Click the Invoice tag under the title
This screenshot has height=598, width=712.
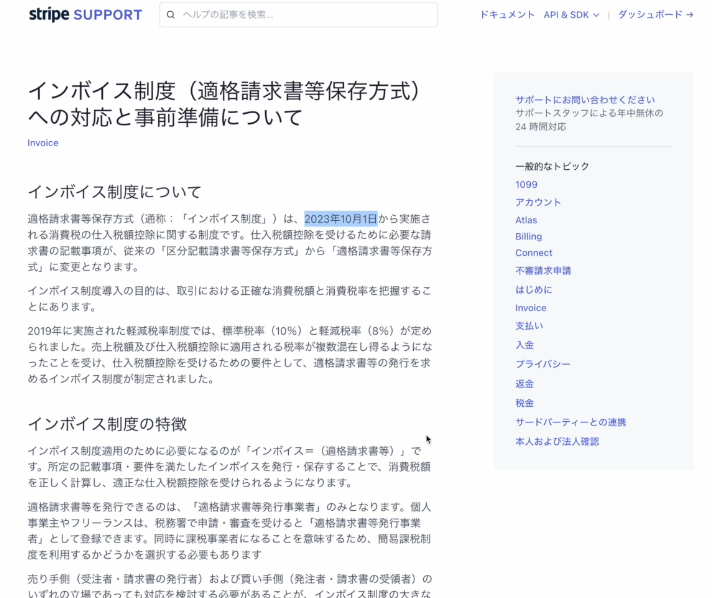(43, 143)
